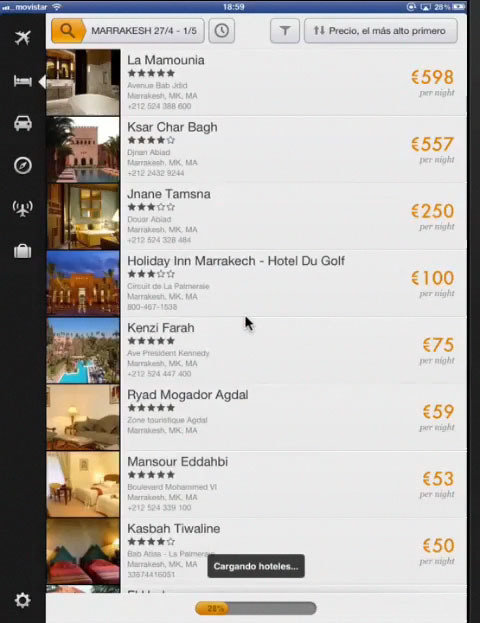Select the hotels bed icon in sidebar
Screen dimensions: 480x623
tap(23, 81)
